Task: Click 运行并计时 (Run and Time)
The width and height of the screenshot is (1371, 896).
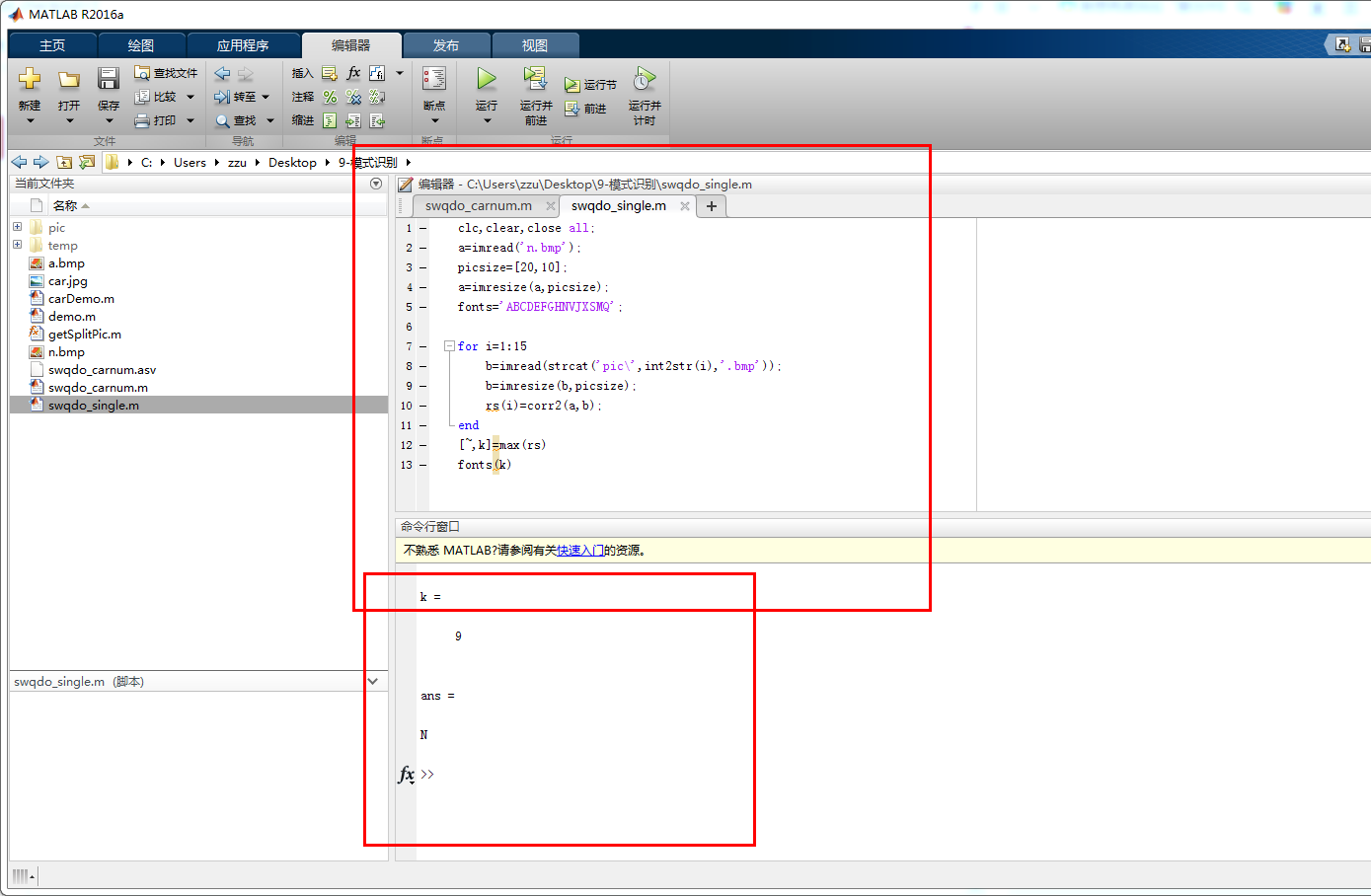Action: 645,96
